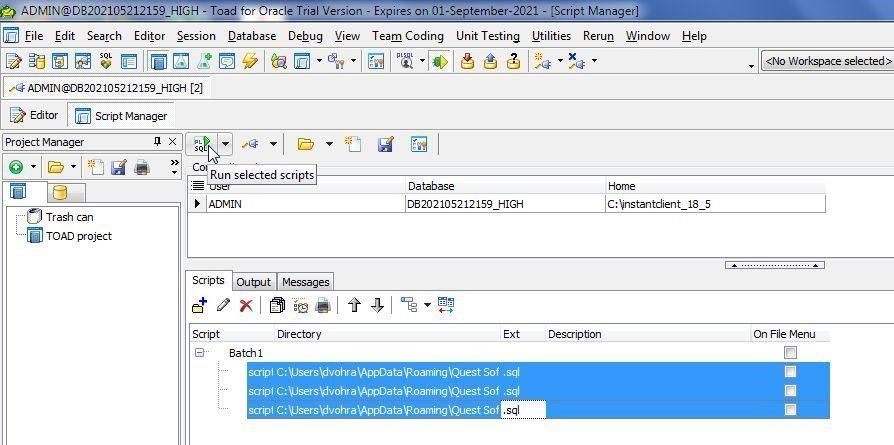Click the Database column header in connections grid
Image resolution: width=894 pixels, height=445 pixels.
[x=505, y=186]
